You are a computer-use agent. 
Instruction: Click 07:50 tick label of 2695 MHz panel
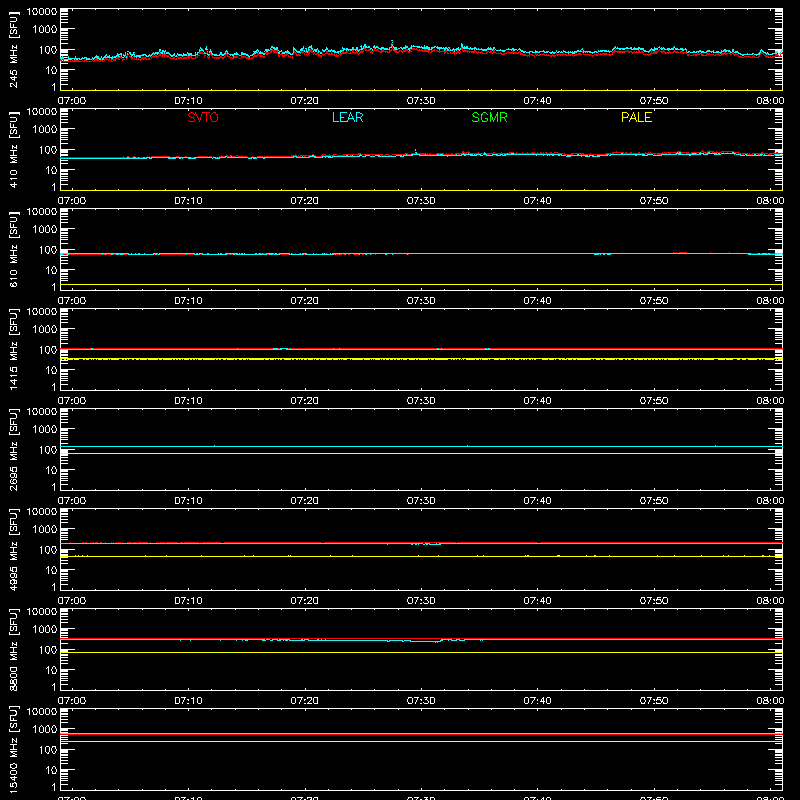(654, 501)
